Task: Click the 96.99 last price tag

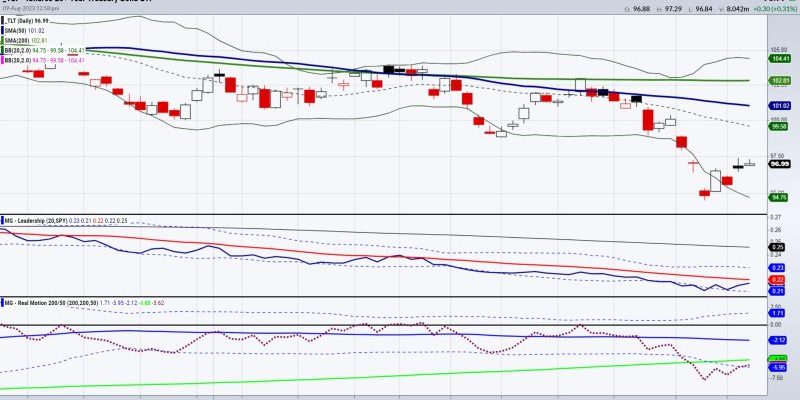Action: tap(779, 164)
